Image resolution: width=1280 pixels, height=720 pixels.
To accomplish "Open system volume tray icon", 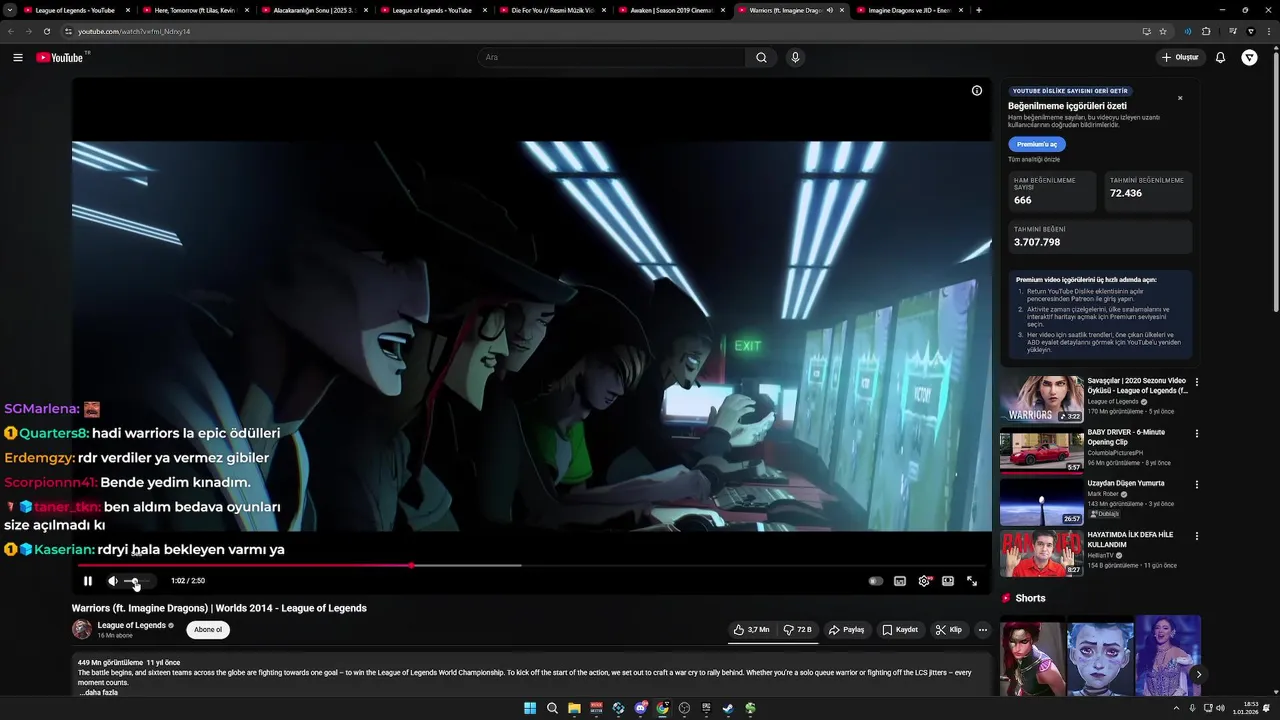I will 1220,708.
